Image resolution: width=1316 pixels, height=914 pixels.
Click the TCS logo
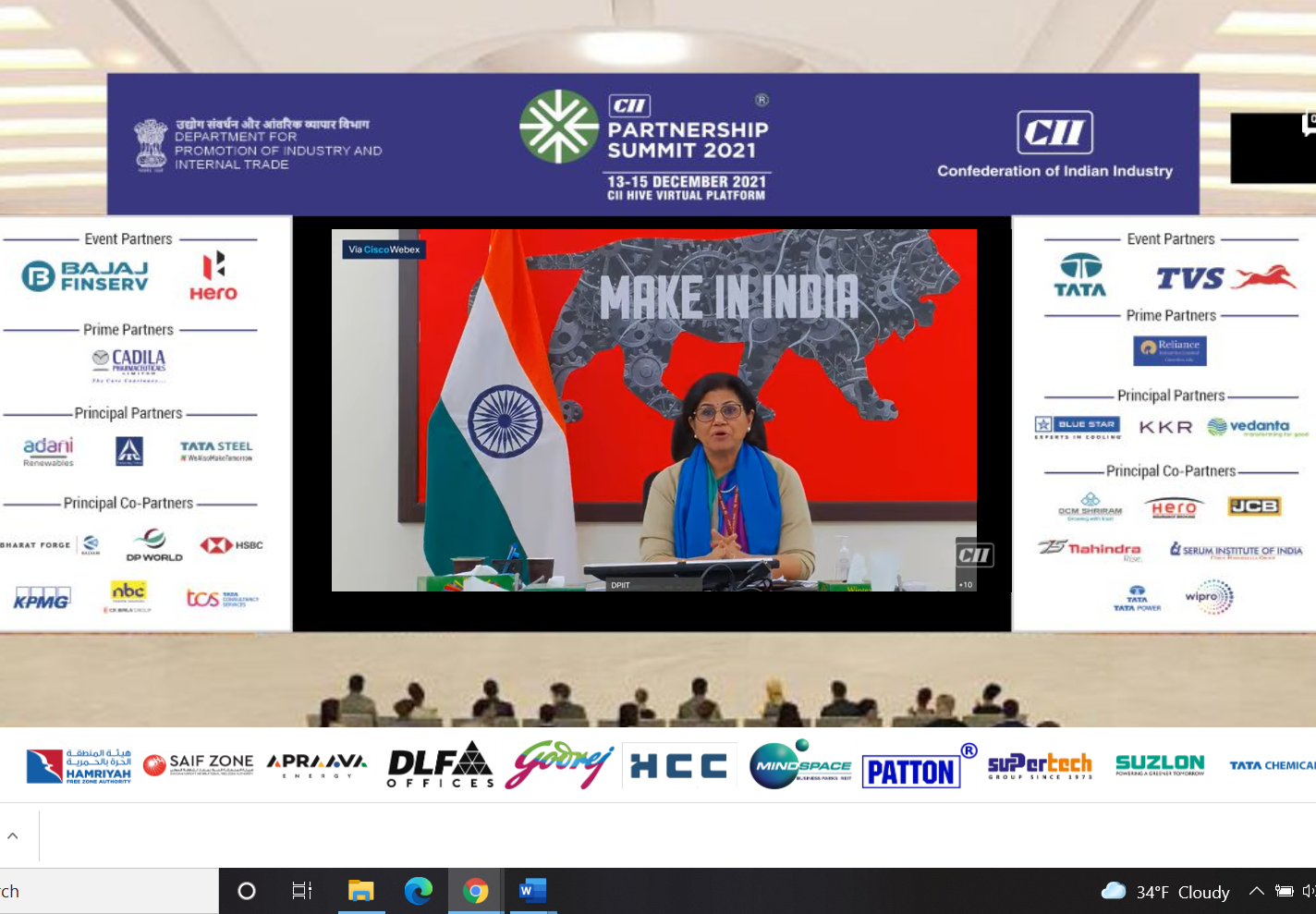coord(223,599)
